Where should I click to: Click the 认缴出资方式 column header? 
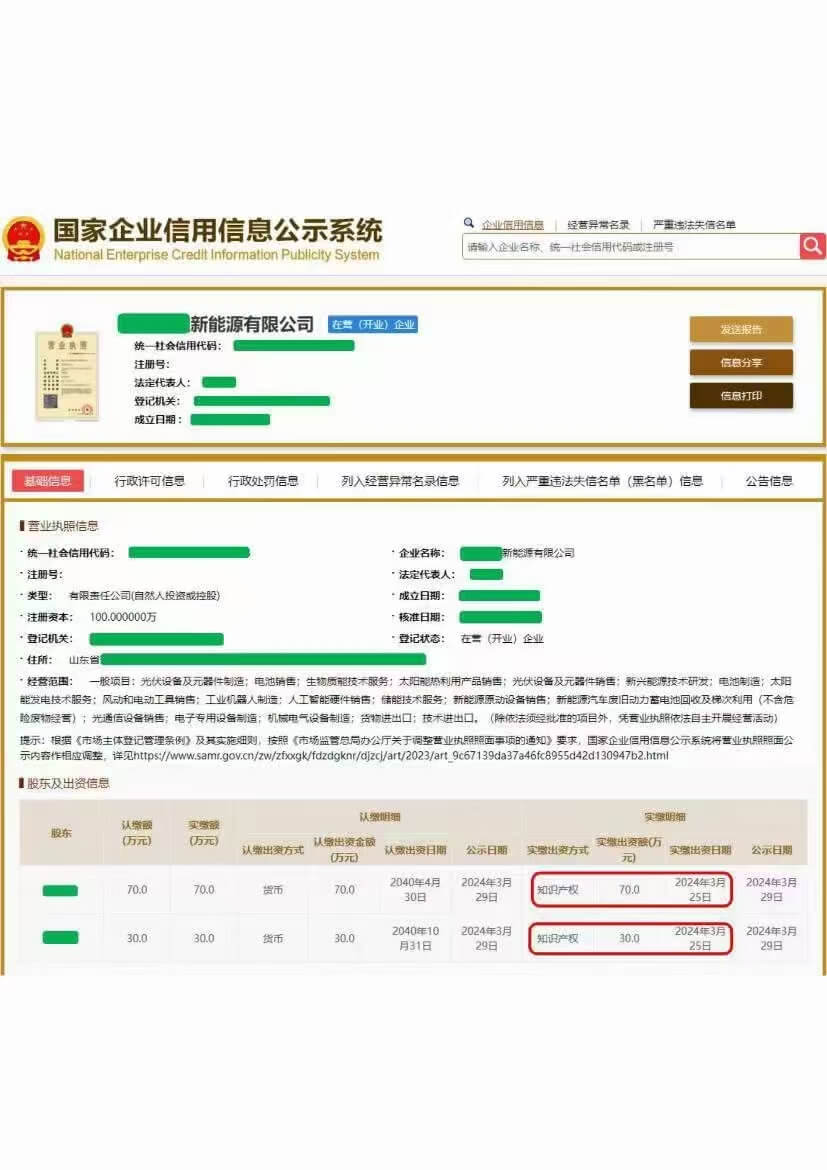tap(272, 850)
